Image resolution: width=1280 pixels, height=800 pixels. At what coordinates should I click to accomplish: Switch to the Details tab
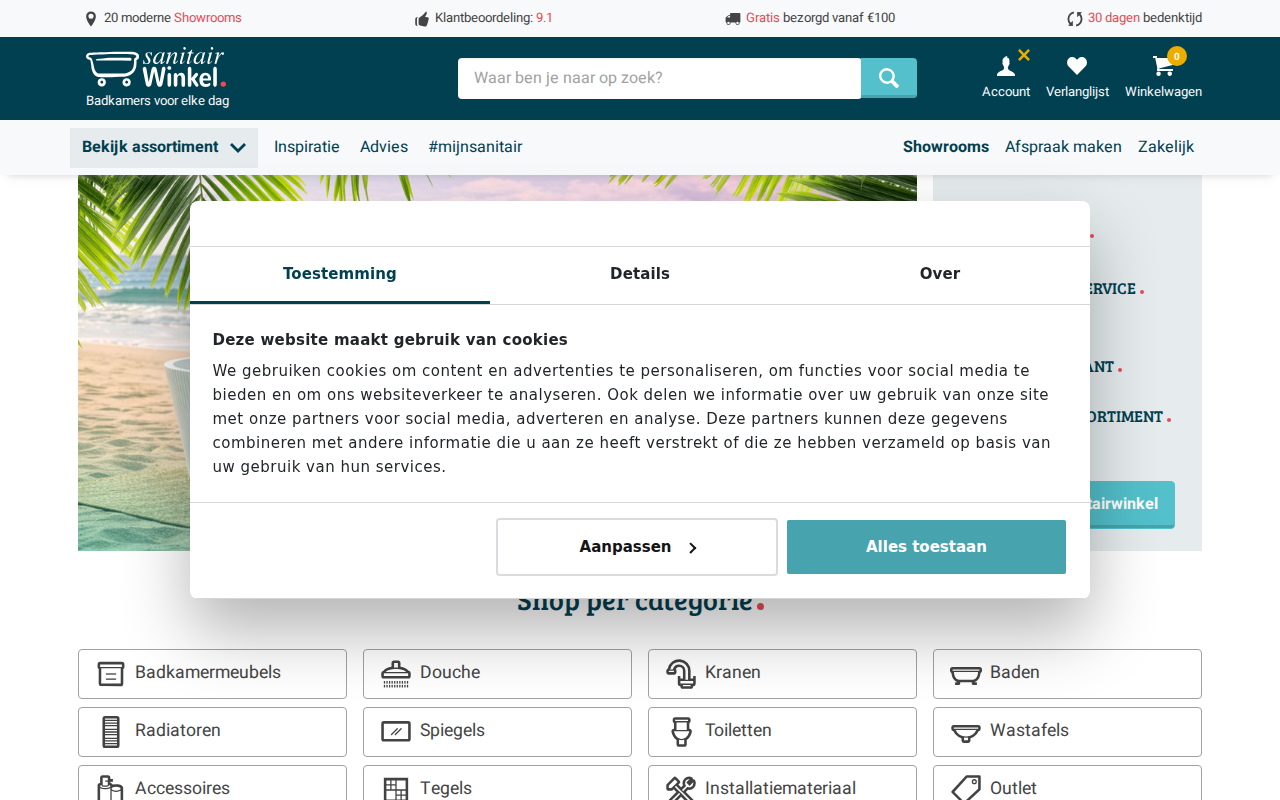pos(640,274)
